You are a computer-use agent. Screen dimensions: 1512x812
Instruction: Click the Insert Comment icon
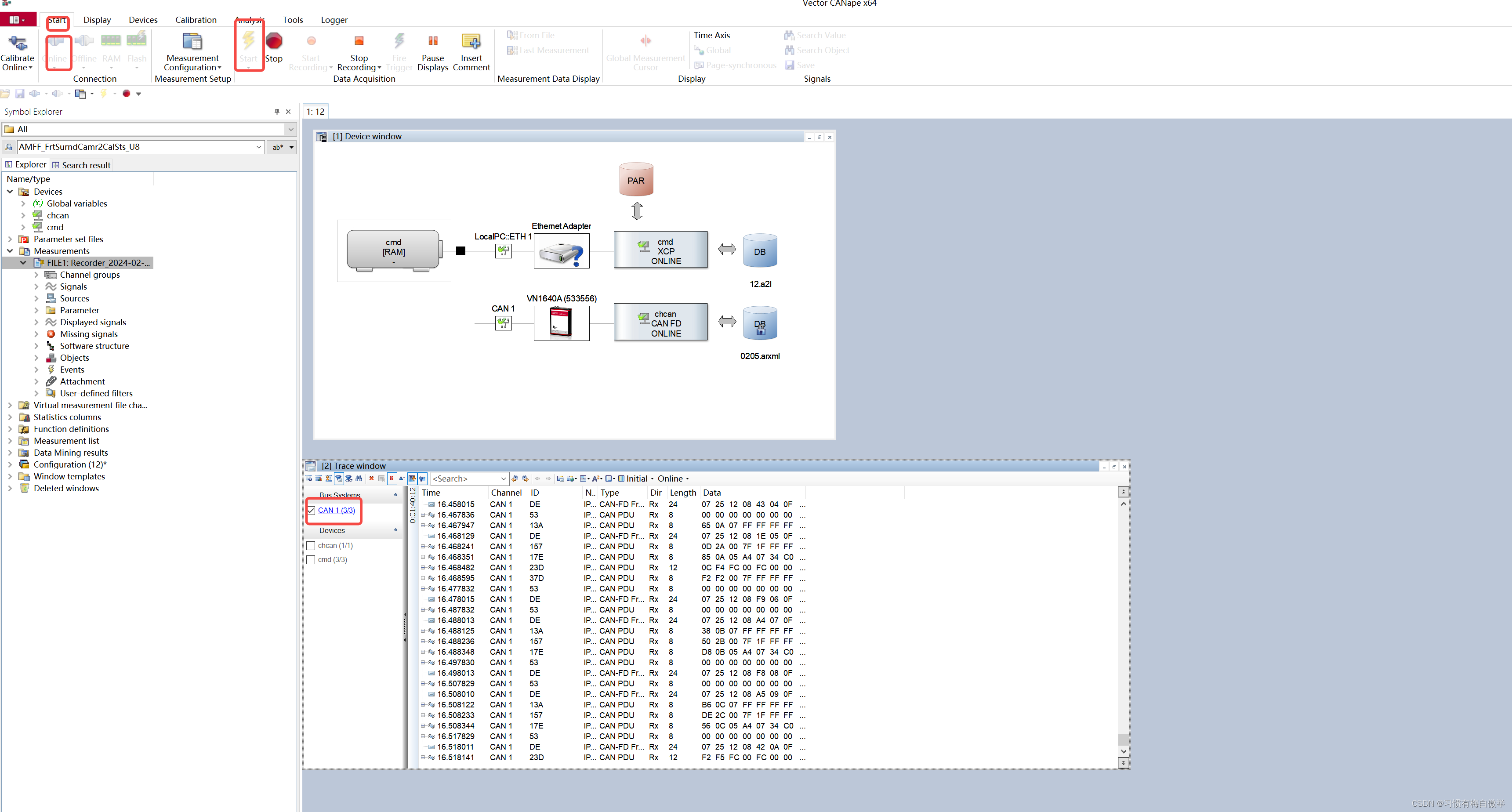click(471, 42)
